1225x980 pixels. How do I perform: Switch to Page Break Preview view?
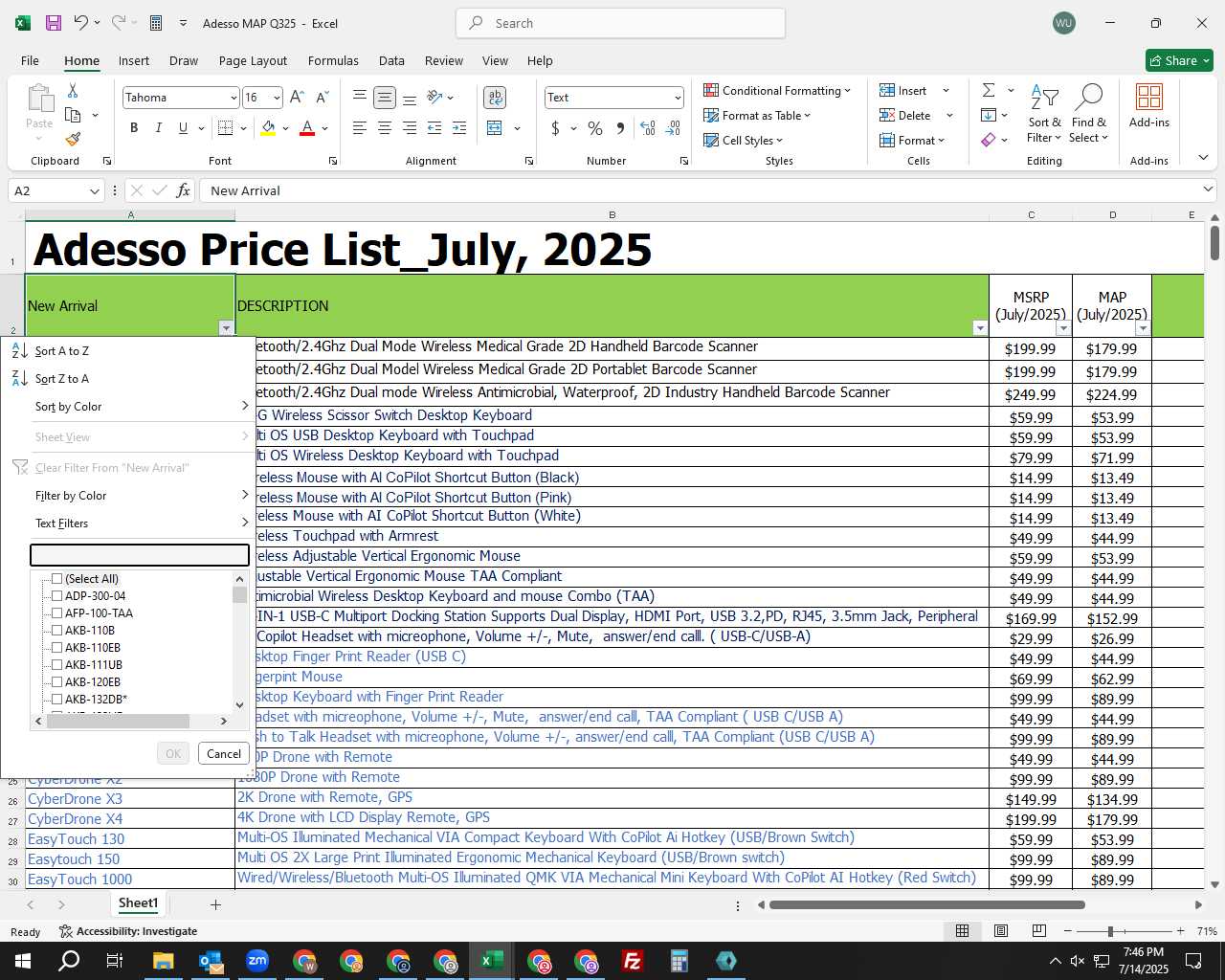click(x=1038, y=931)
